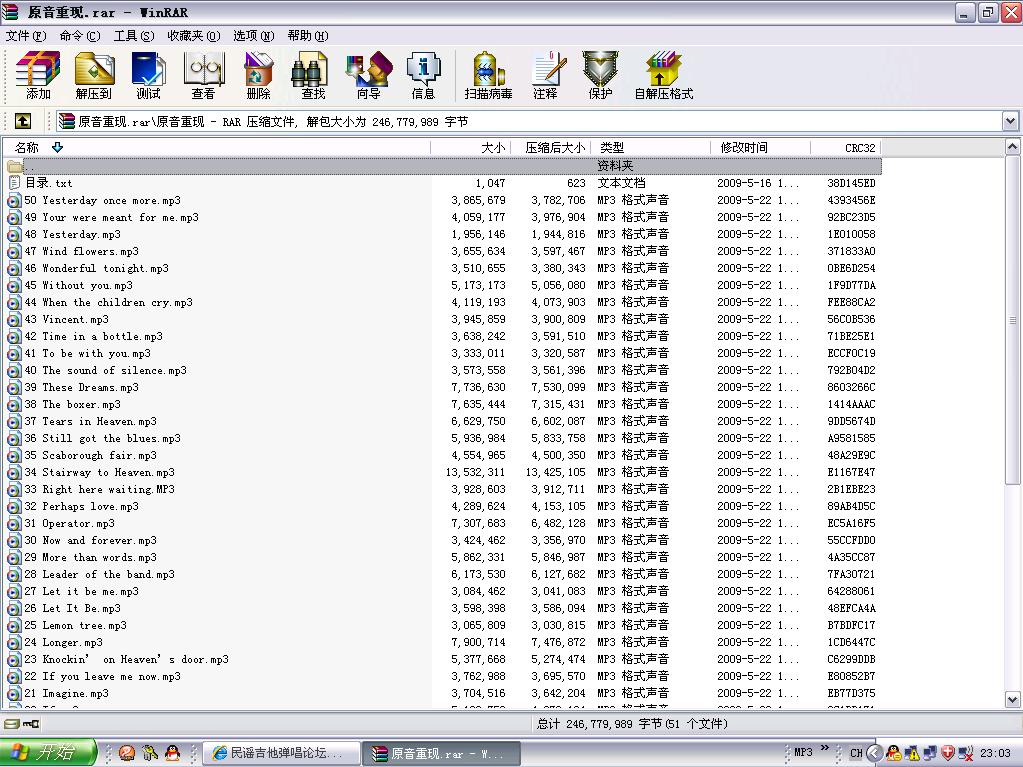Open the 选项(N) menu
The height and width of the screenshot is (767, 1023).
[x=254, y=36]
